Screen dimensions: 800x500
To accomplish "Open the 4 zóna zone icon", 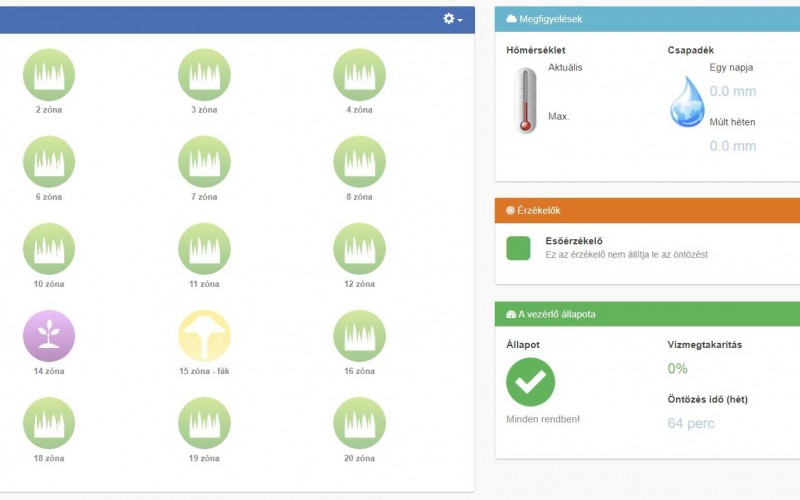I will coord(359,74).
